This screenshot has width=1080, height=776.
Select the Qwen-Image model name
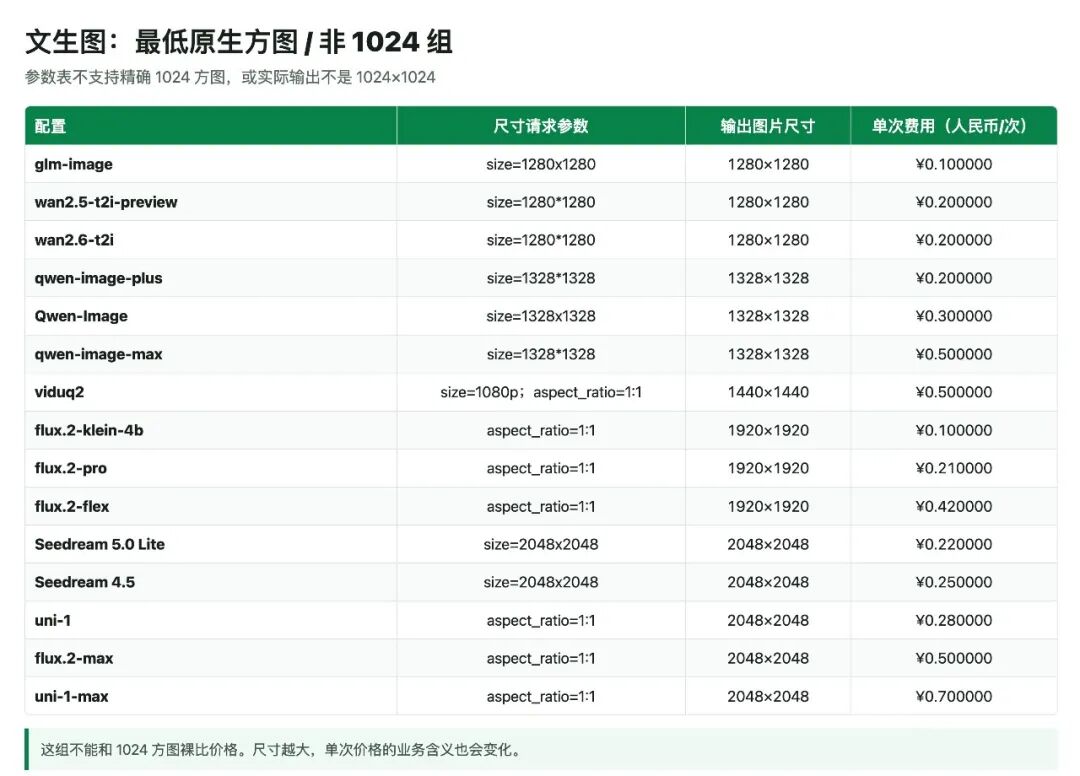(x=81, y=316)
